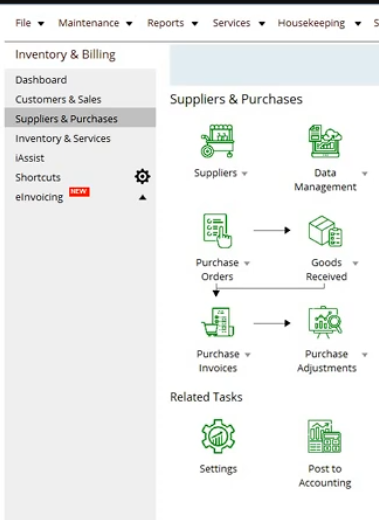Click the Post to Accounting icon
This screenshot has width=379, height=520.
point(325,436)
